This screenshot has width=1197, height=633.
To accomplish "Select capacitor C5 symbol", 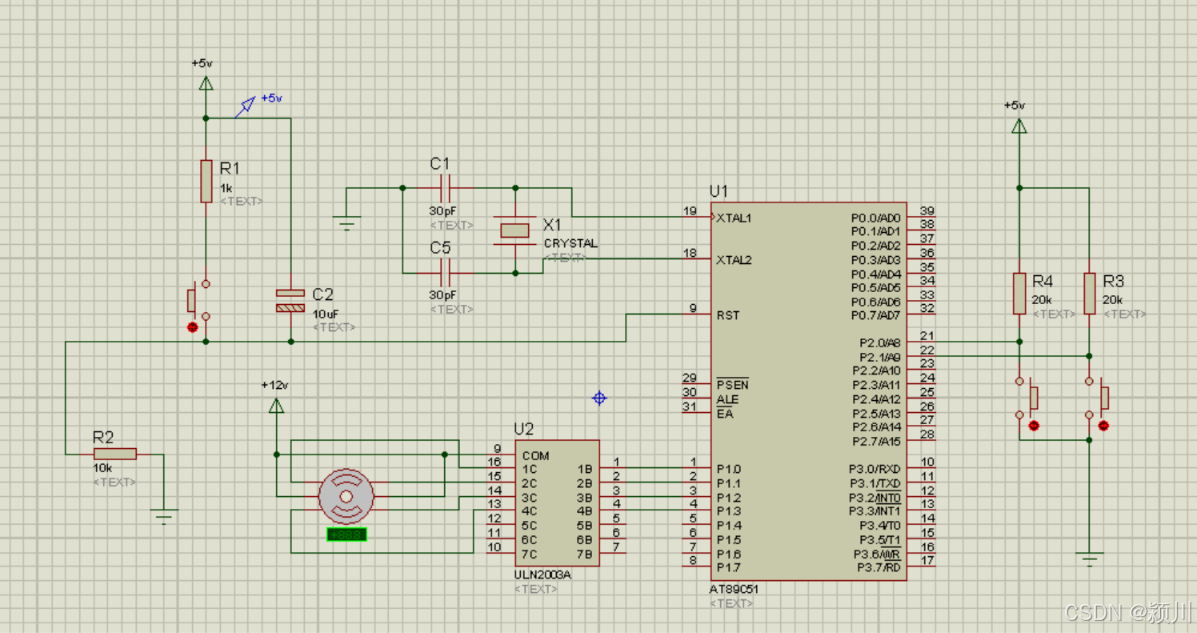I will point(446,273).
